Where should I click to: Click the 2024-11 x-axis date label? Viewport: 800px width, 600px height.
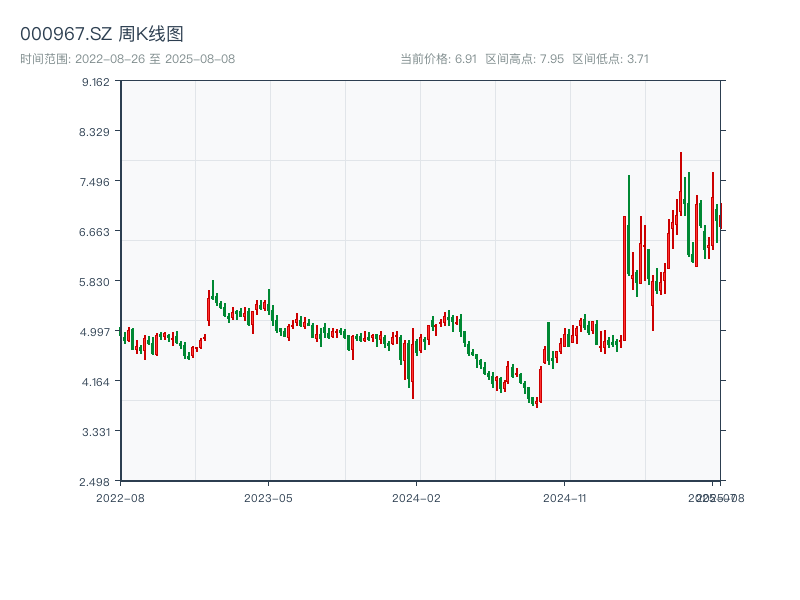click(565, 497)
